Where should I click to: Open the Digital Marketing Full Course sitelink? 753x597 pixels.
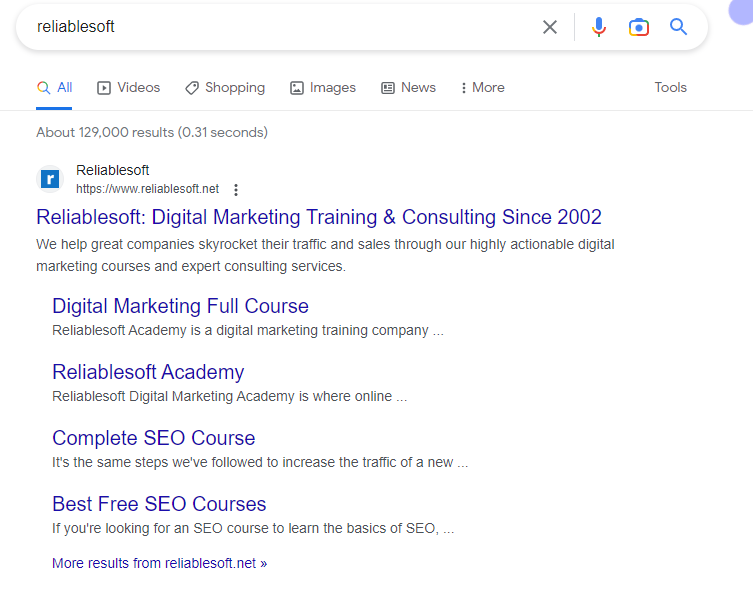(x=180, y=306)
